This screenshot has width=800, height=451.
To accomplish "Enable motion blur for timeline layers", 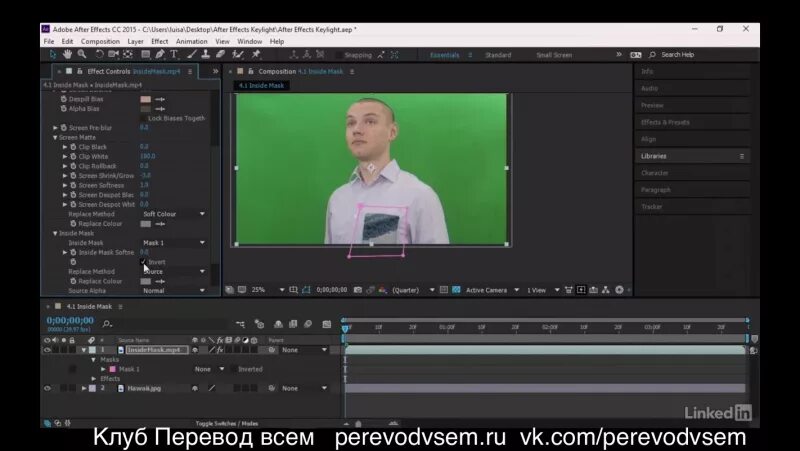I will click(x=308, y=324).
